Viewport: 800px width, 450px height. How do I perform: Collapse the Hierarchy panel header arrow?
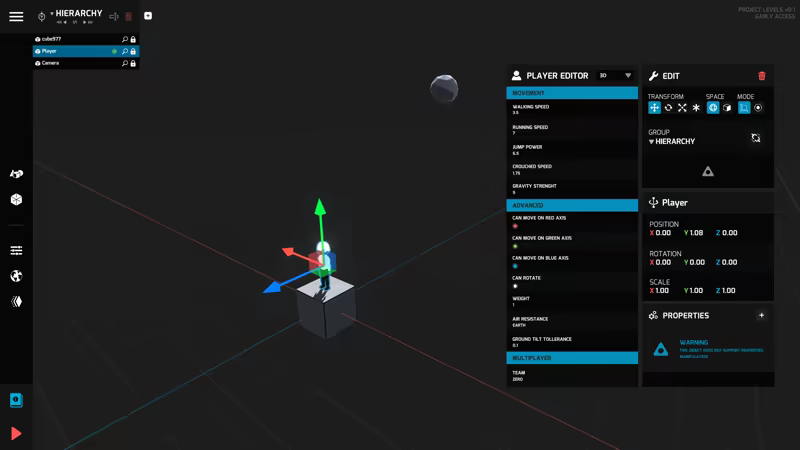point(51,14)
